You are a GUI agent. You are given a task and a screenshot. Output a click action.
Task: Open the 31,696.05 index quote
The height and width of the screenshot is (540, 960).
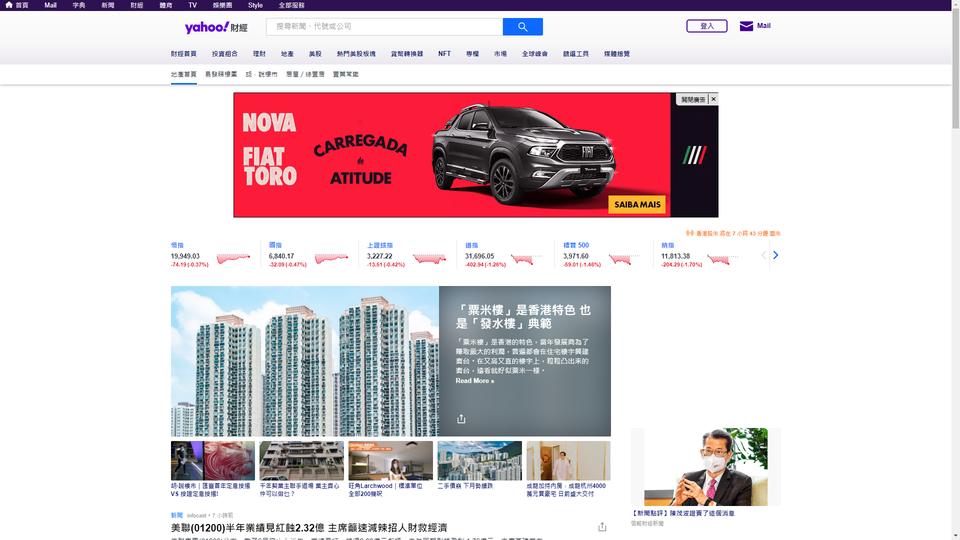tap(479, 256)
